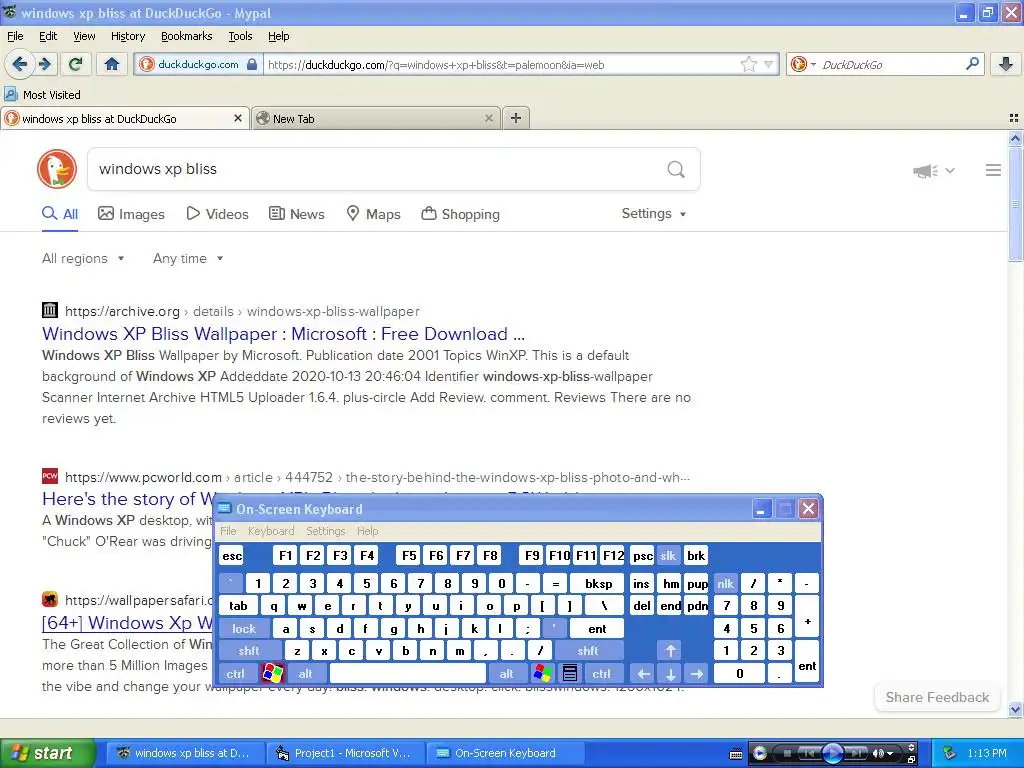
Task: Open the Settings dropdown on results page
Action: click(x=654, y=214)
